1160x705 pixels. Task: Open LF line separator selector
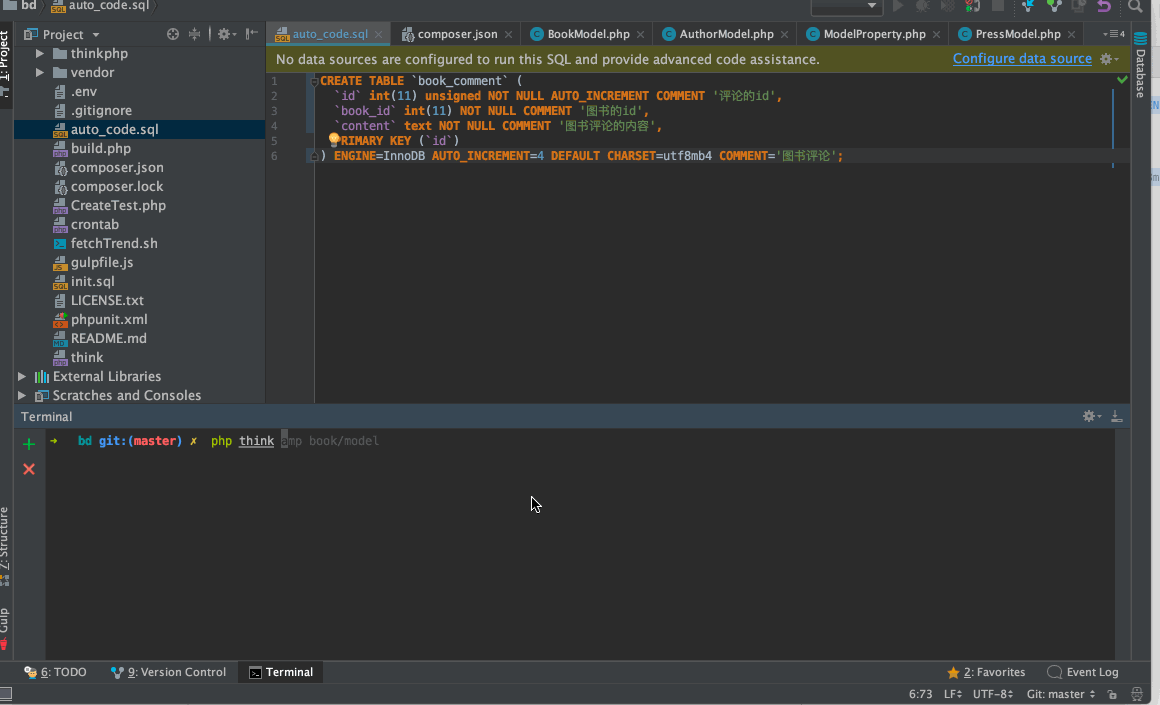pyautogui.click(x=953, y=694)
